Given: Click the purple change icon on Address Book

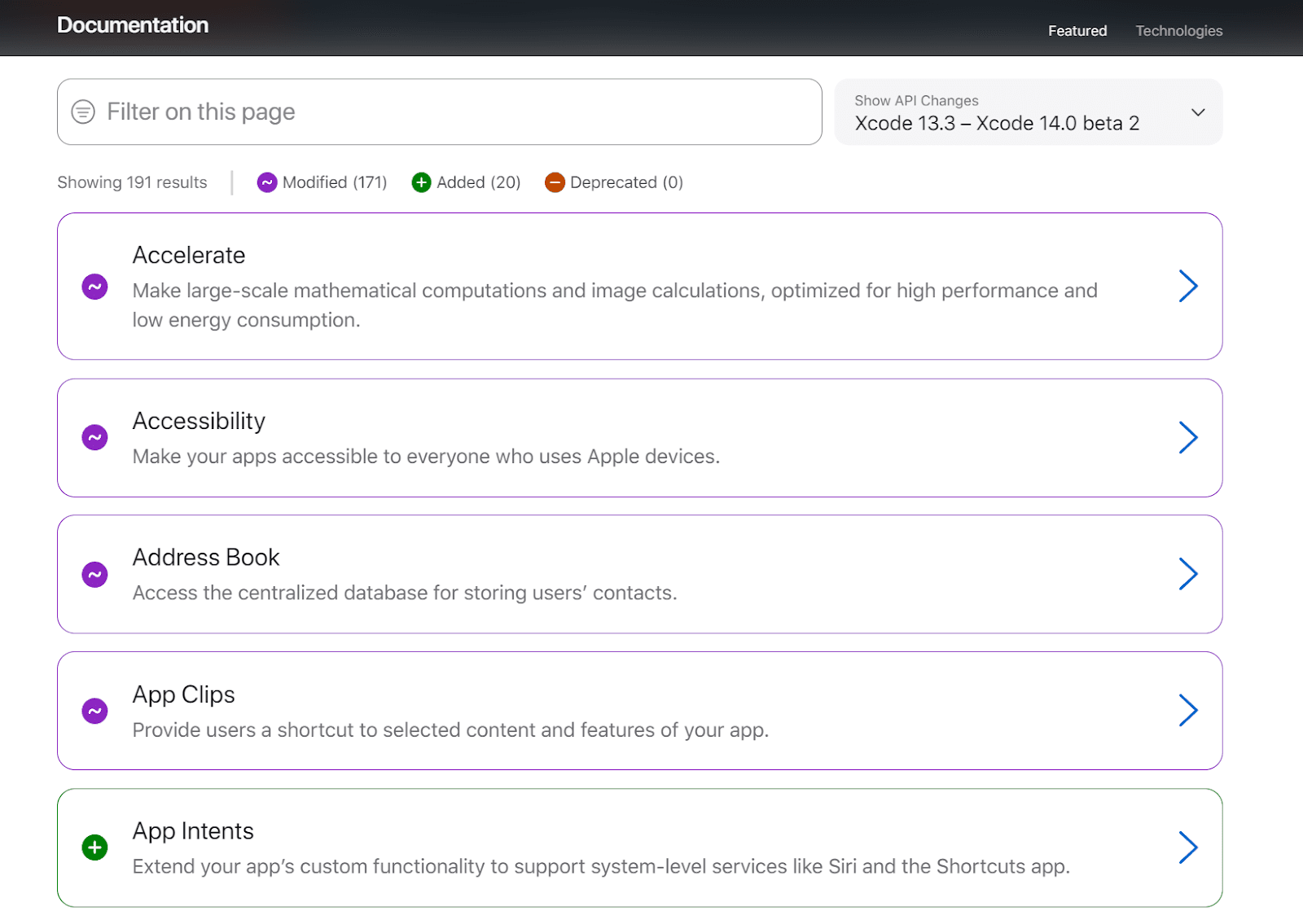Looking at the screenshot, I should pos(94,574).
